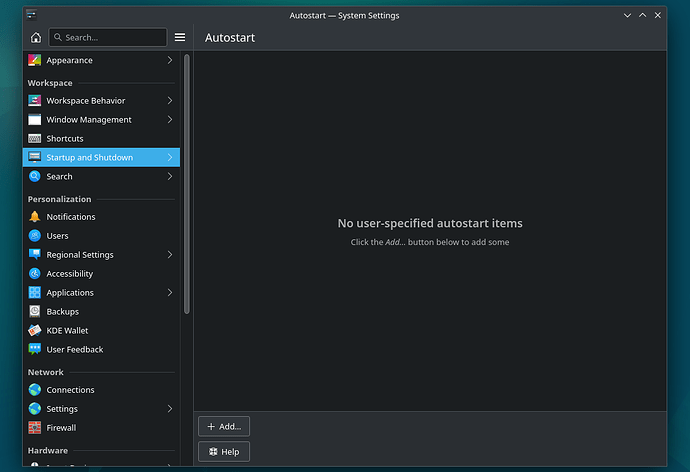Screen dimensions: 690x472
Task: Click the Shortcuts keyboard icon
Action: coord(34,139)
